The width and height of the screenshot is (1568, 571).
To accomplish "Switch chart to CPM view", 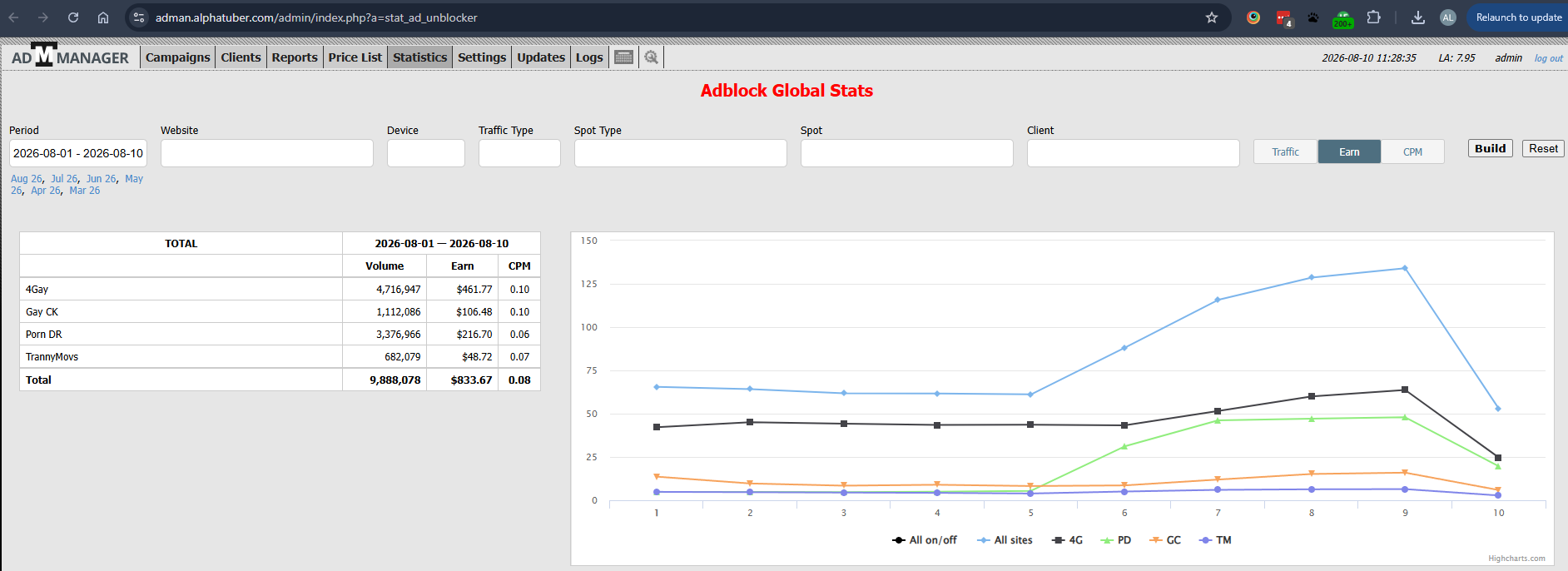I will tap(1412, 151).
